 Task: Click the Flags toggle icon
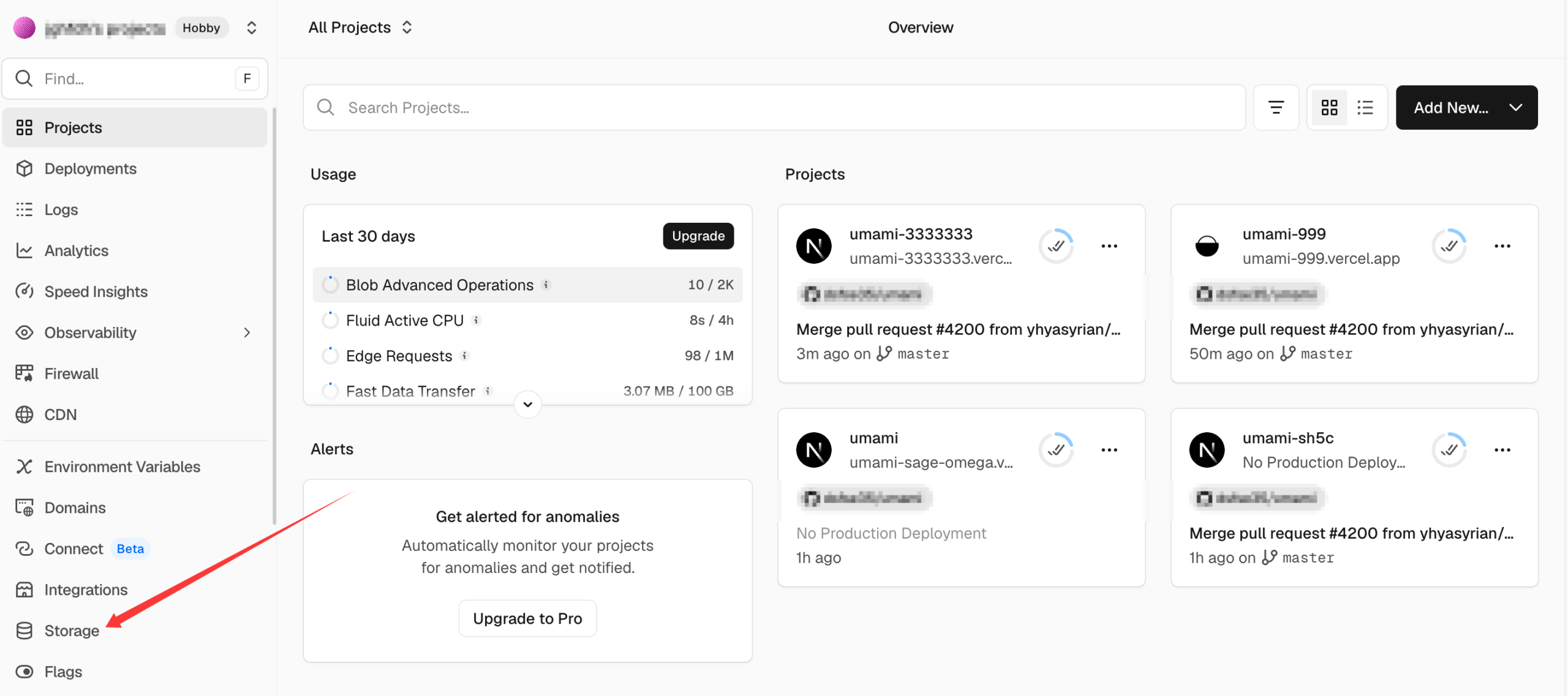click(x=24, y=672)
